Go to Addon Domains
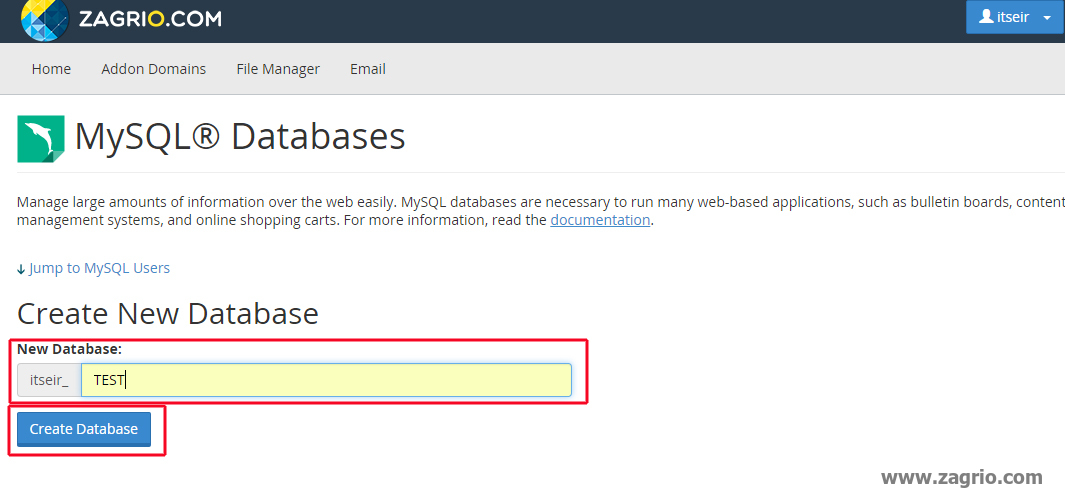 coord(154,69)
